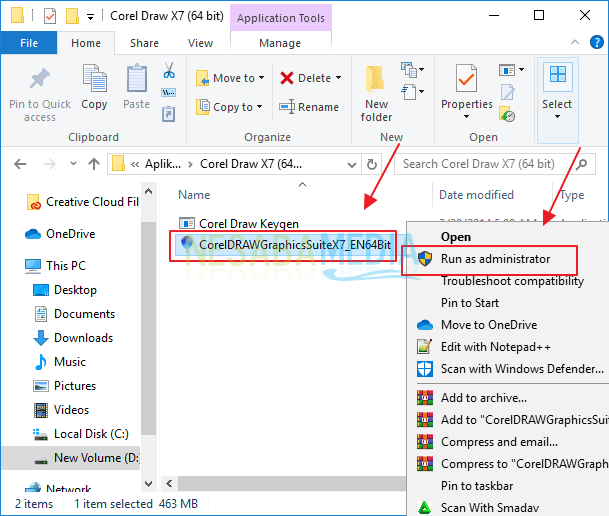The width and height of the screenshot is (609, 516).
Task: Select the CorelDRAWGraphicsSuiteX7_EN64Bit file
Action: 284,245
